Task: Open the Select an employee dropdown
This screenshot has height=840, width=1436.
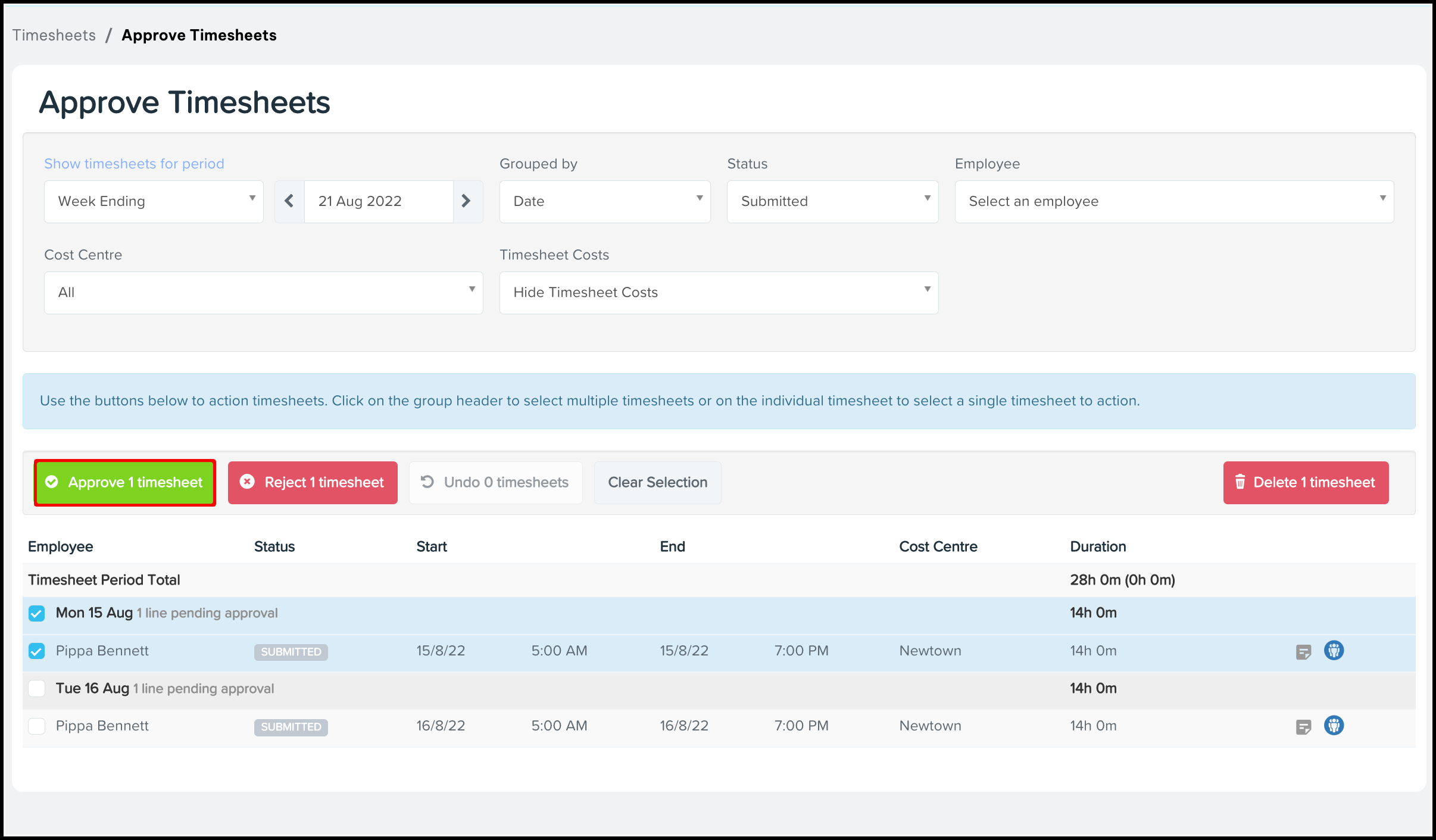Action: 1173,202
